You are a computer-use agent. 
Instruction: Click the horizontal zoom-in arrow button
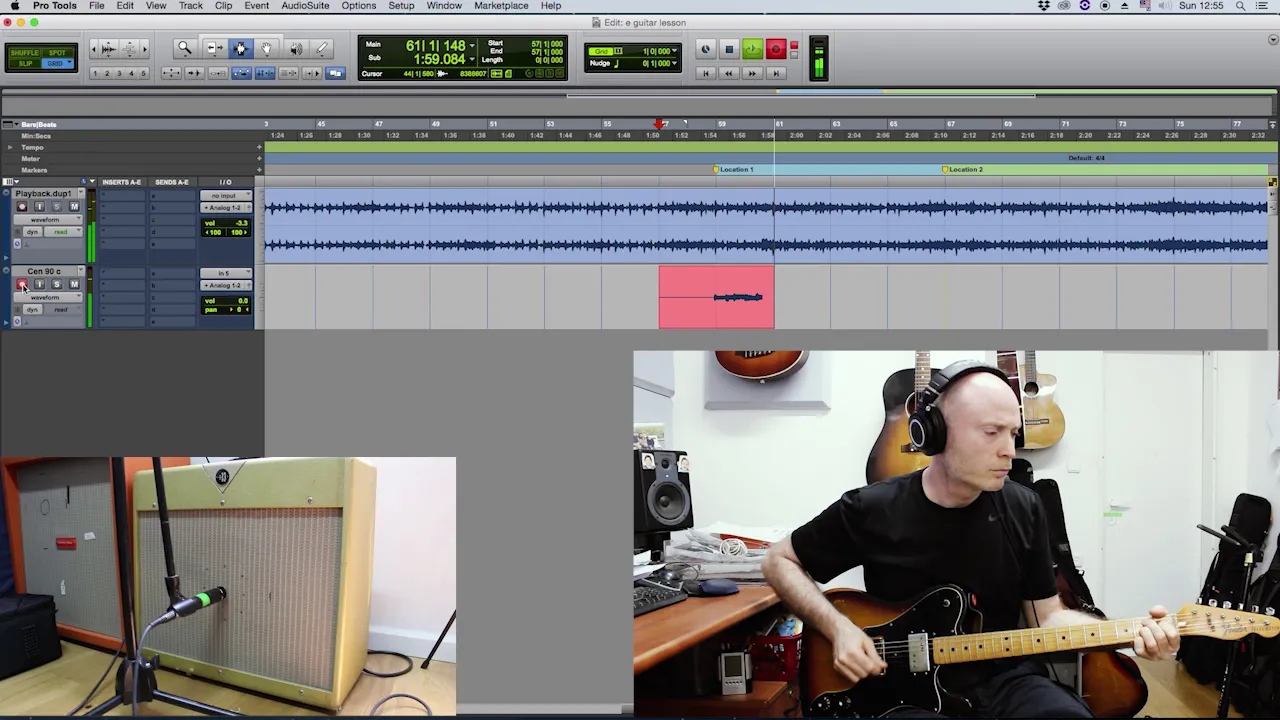tap(144, 49)
